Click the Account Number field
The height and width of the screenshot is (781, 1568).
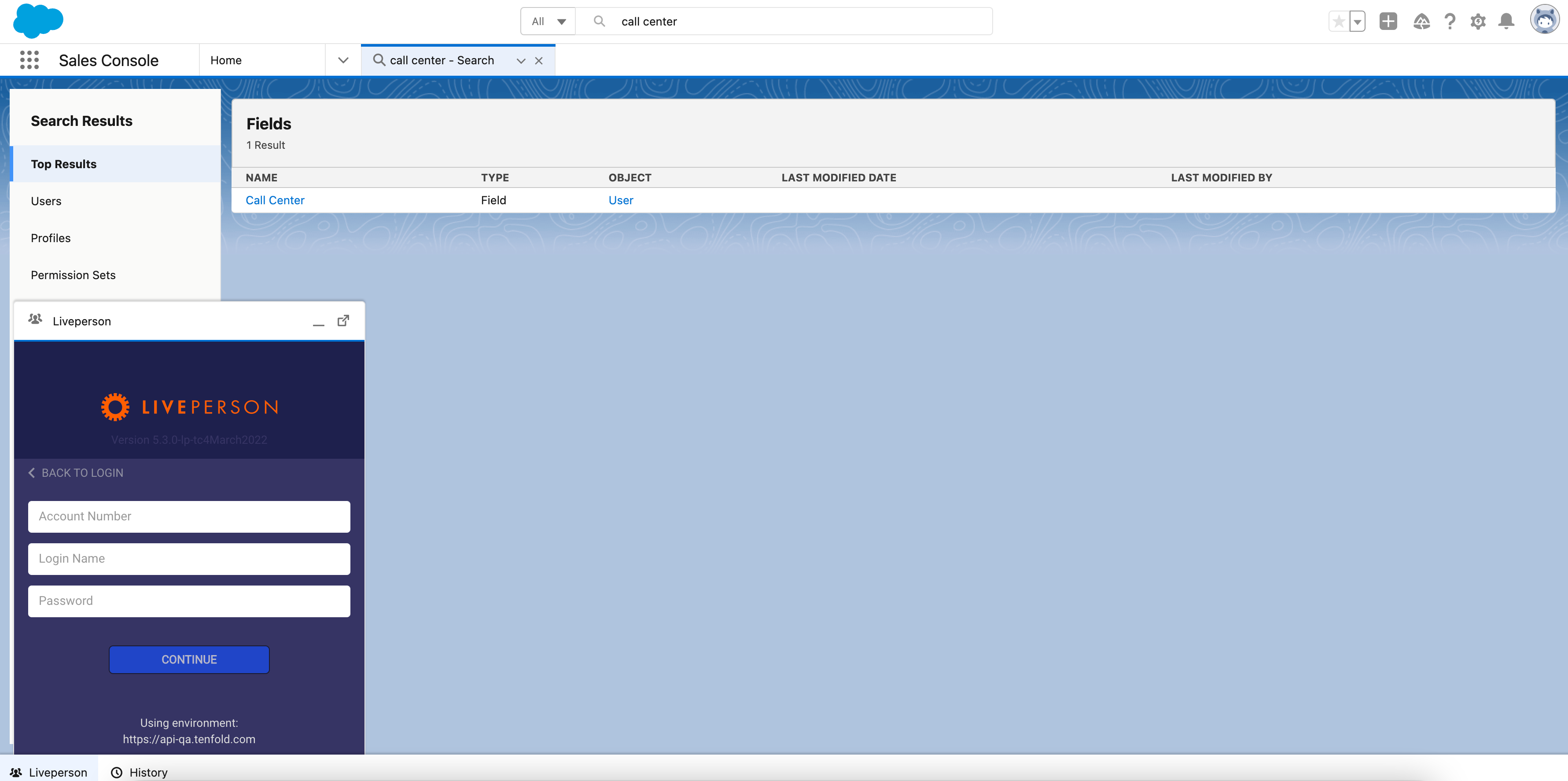(x=189, y=516)
